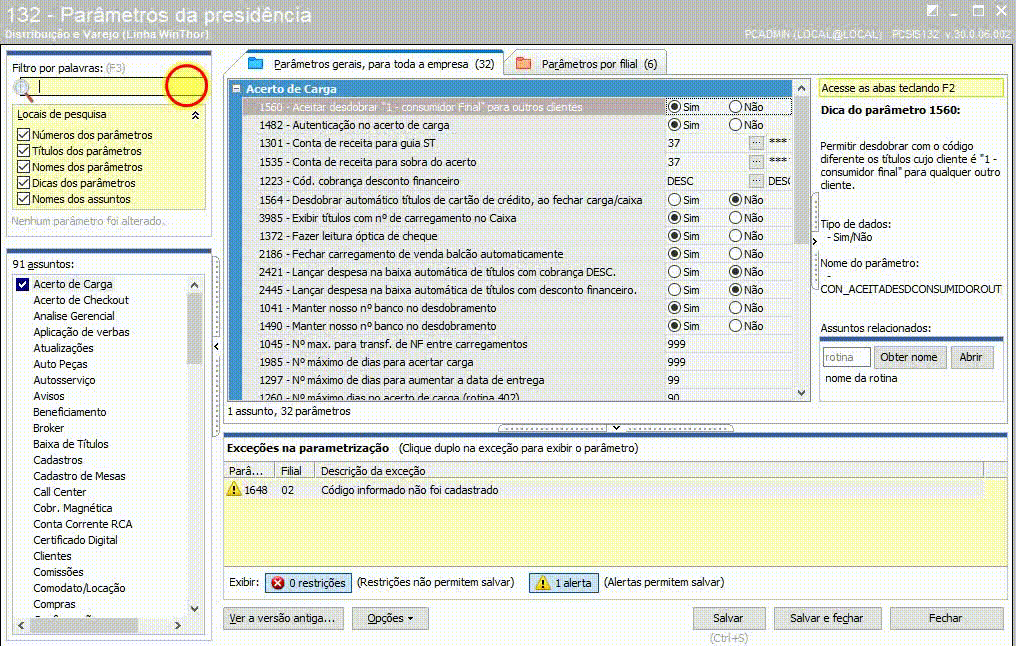Viewport: 1016px width, 646px height.
Task: Collapse left panel using side arrow
Action: [216, 347]
